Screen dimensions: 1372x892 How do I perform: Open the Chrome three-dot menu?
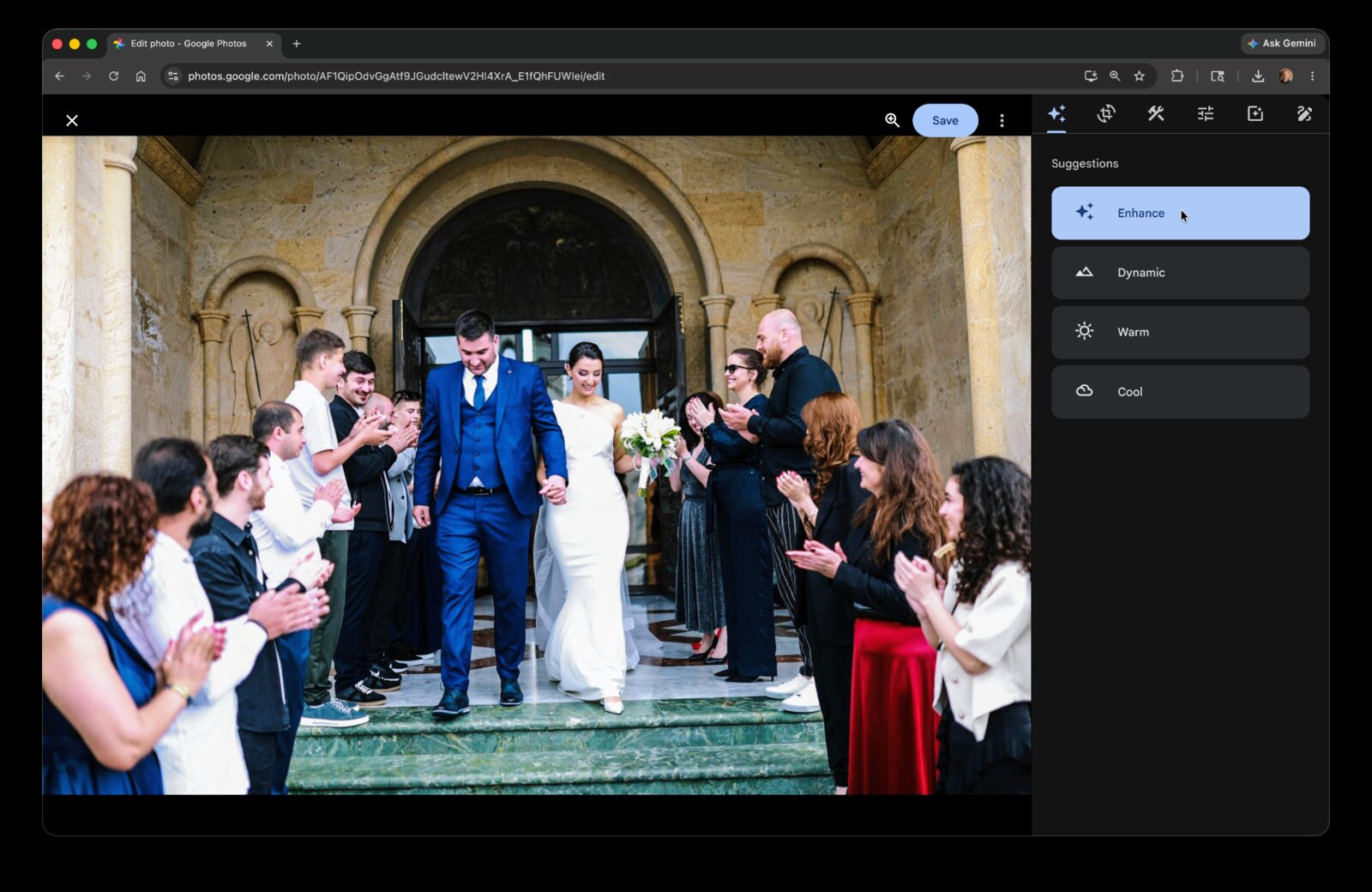[1312, 76]
